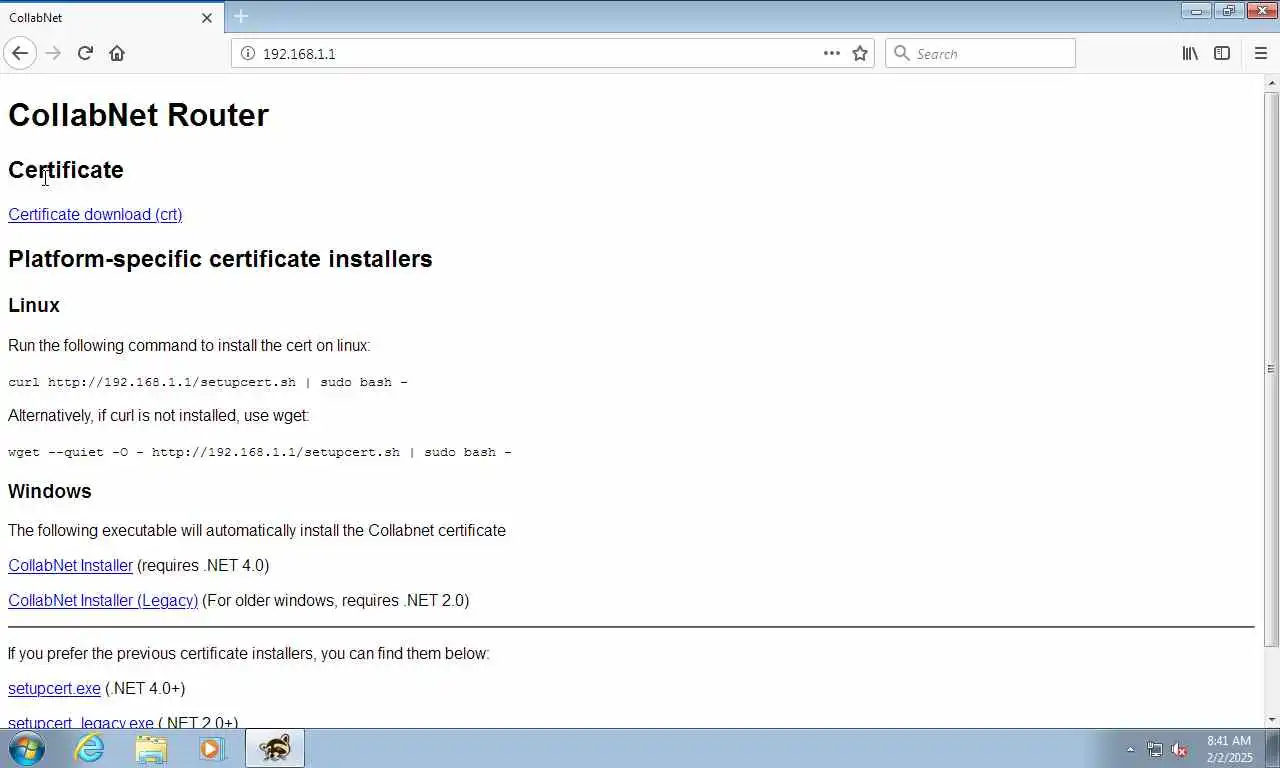
Task: Click the Linux section heading
Action: pyautogui.click(x=34, y=305)
